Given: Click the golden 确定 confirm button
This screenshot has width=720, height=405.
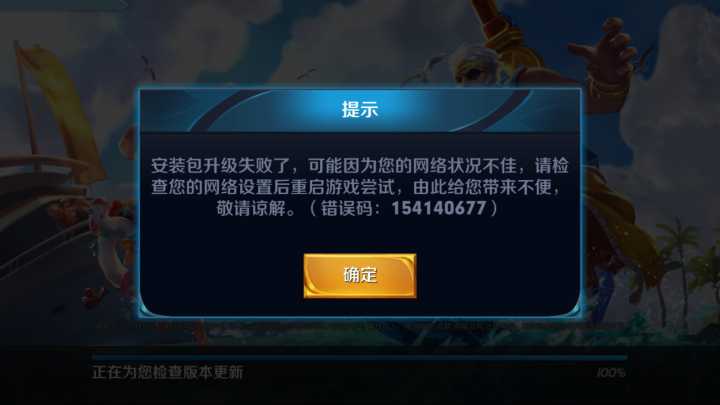Looking at the screenshot, I should [360, 276].
